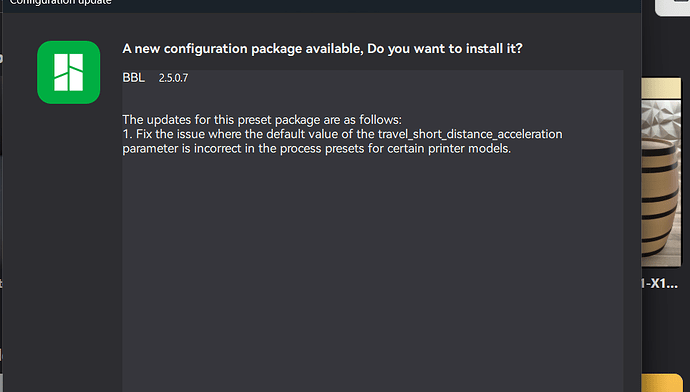Click the Configuration update dialog title bar

321,4
